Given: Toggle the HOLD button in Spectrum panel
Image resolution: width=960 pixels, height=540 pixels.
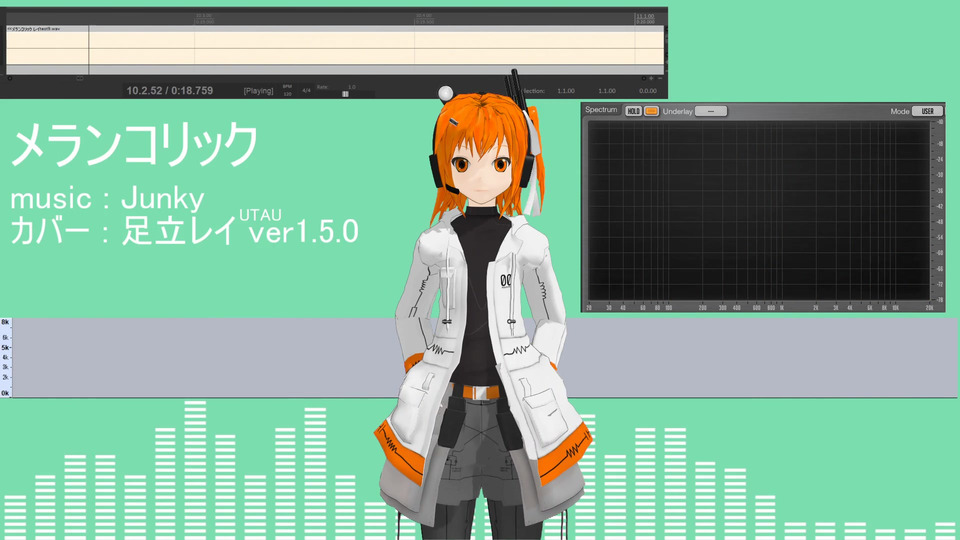Looking at the screenshot, I should click(633, 111).
